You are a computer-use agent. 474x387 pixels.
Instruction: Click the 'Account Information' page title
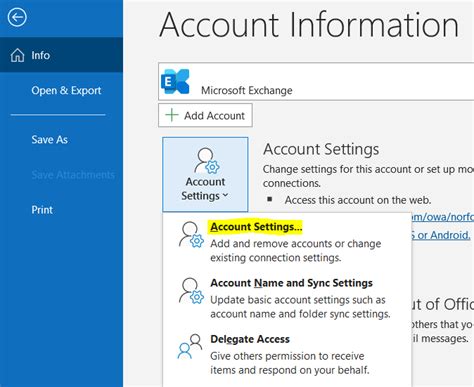pyautogui.click(x=309, y=25)
